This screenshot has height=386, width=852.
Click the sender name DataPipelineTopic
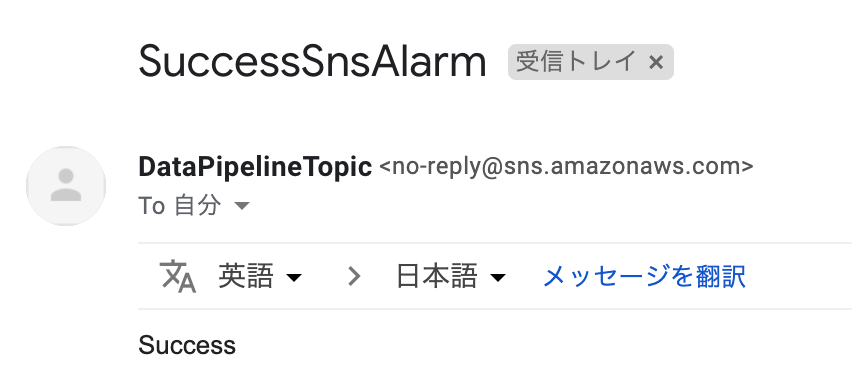tap(255, 166)
